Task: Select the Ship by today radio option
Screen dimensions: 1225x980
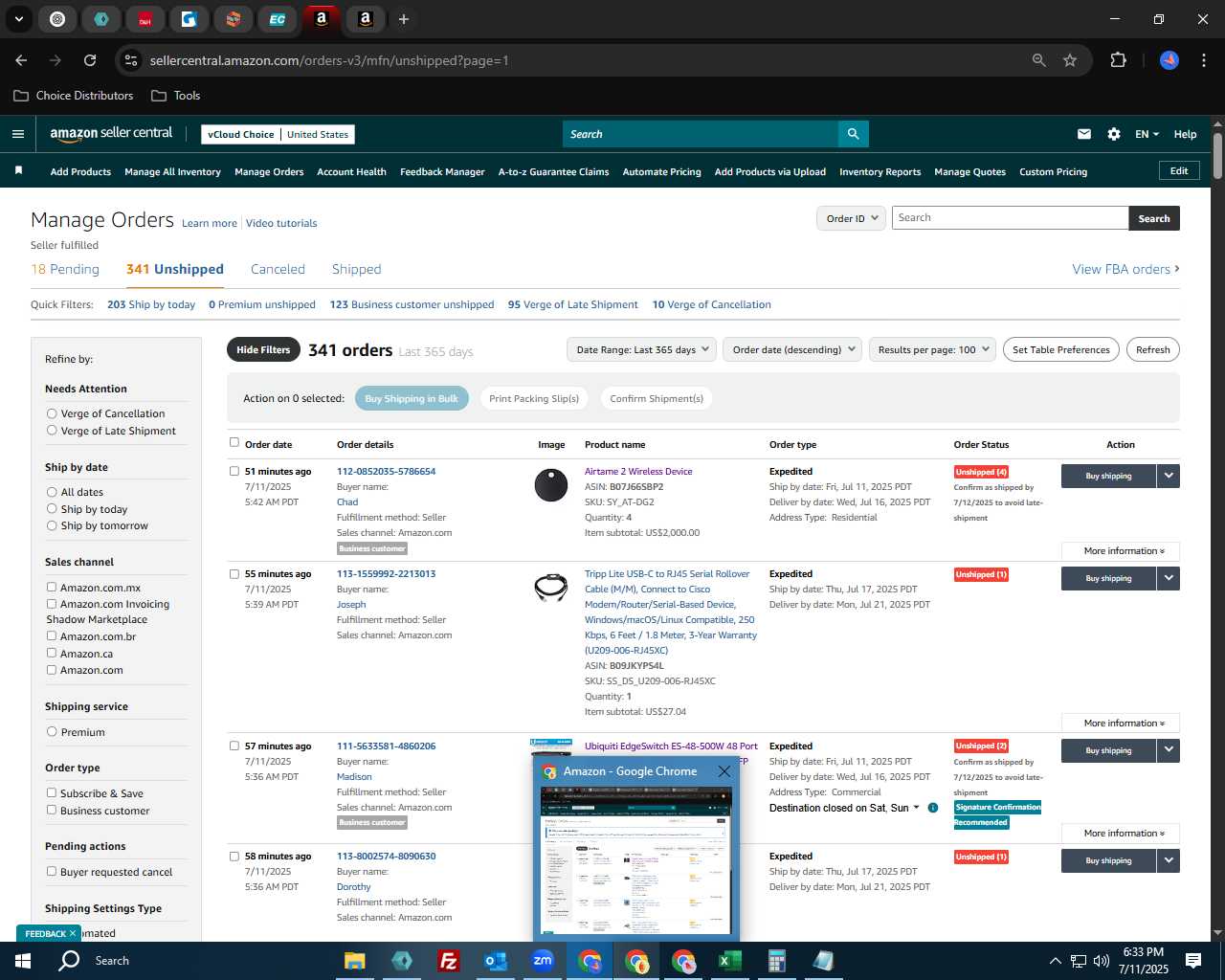Action: pyautogui.click(x=52, y=509)
